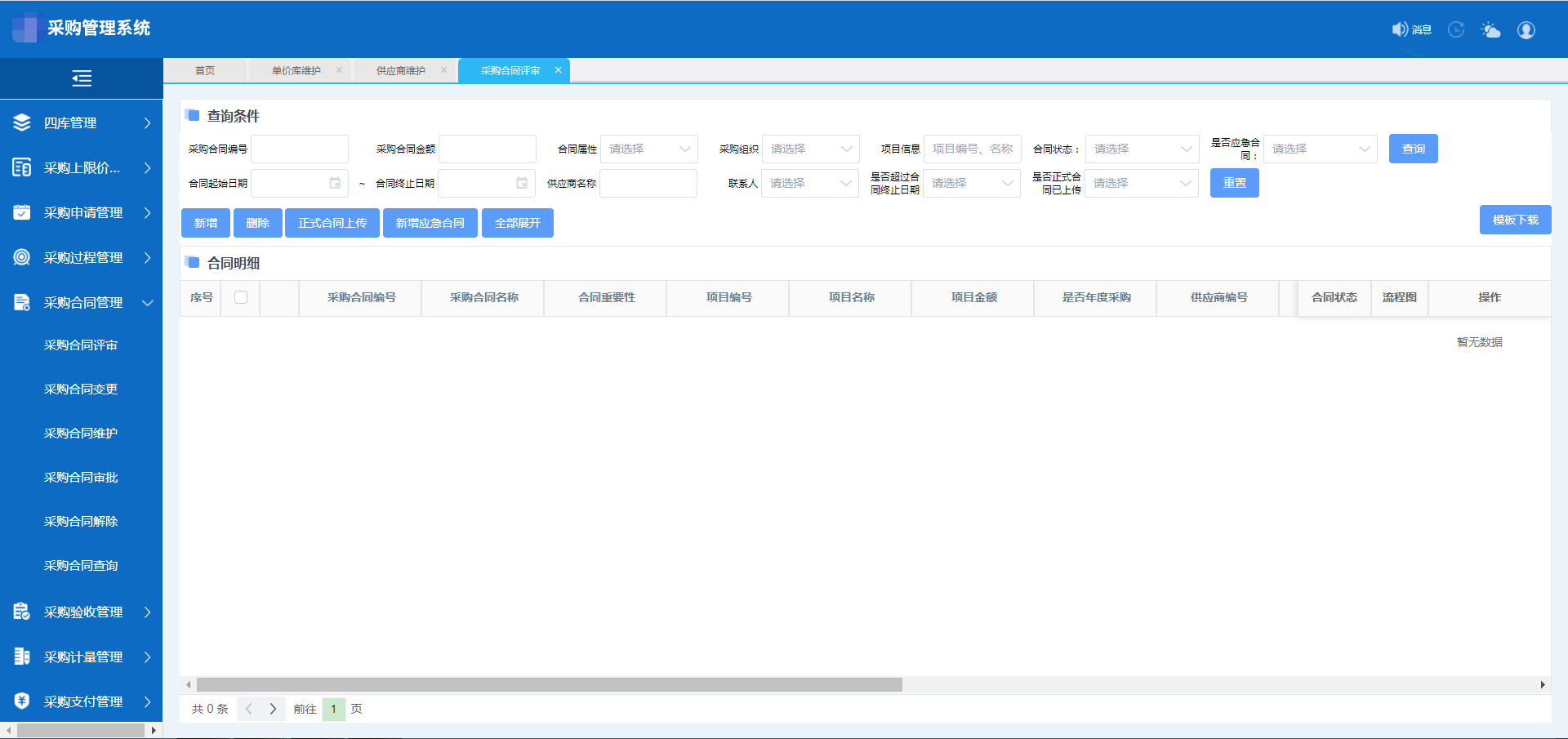1568x739 pixels.
Task: Click the 采购申请管理 calendar icon
Action: (22, 212)
